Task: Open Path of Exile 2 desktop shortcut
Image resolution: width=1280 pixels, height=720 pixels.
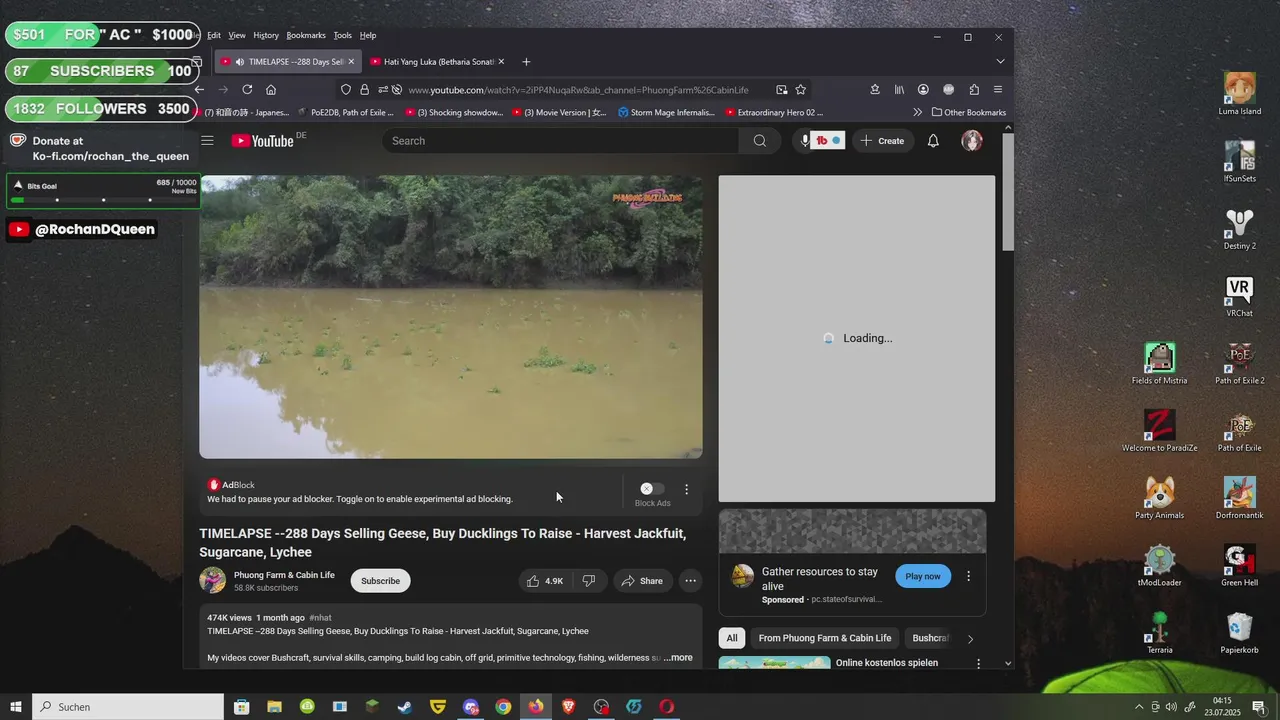Action: coord(1239,364)
